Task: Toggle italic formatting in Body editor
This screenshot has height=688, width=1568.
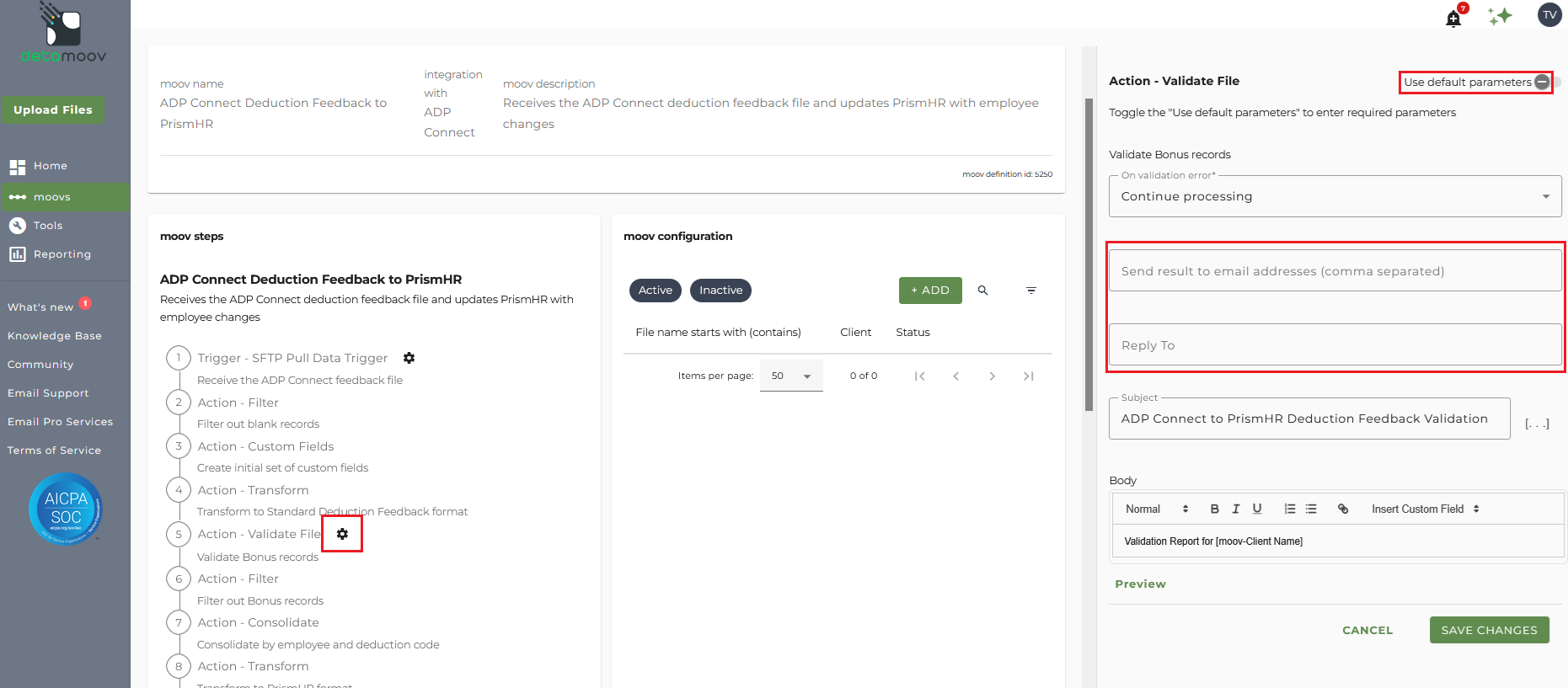Action: tap(1236, 509)
